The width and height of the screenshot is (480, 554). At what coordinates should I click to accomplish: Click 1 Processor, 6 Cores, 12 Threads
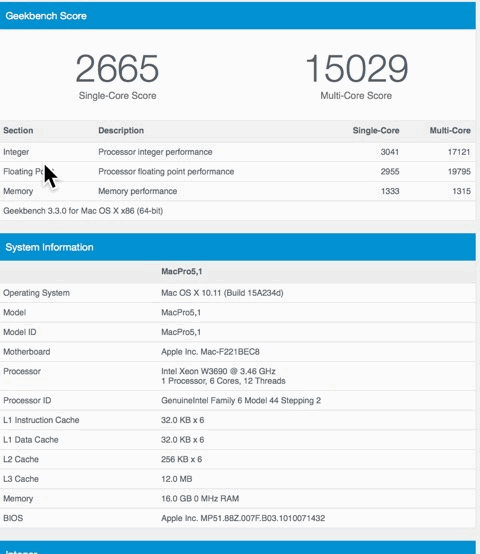(x=223, y=381)
